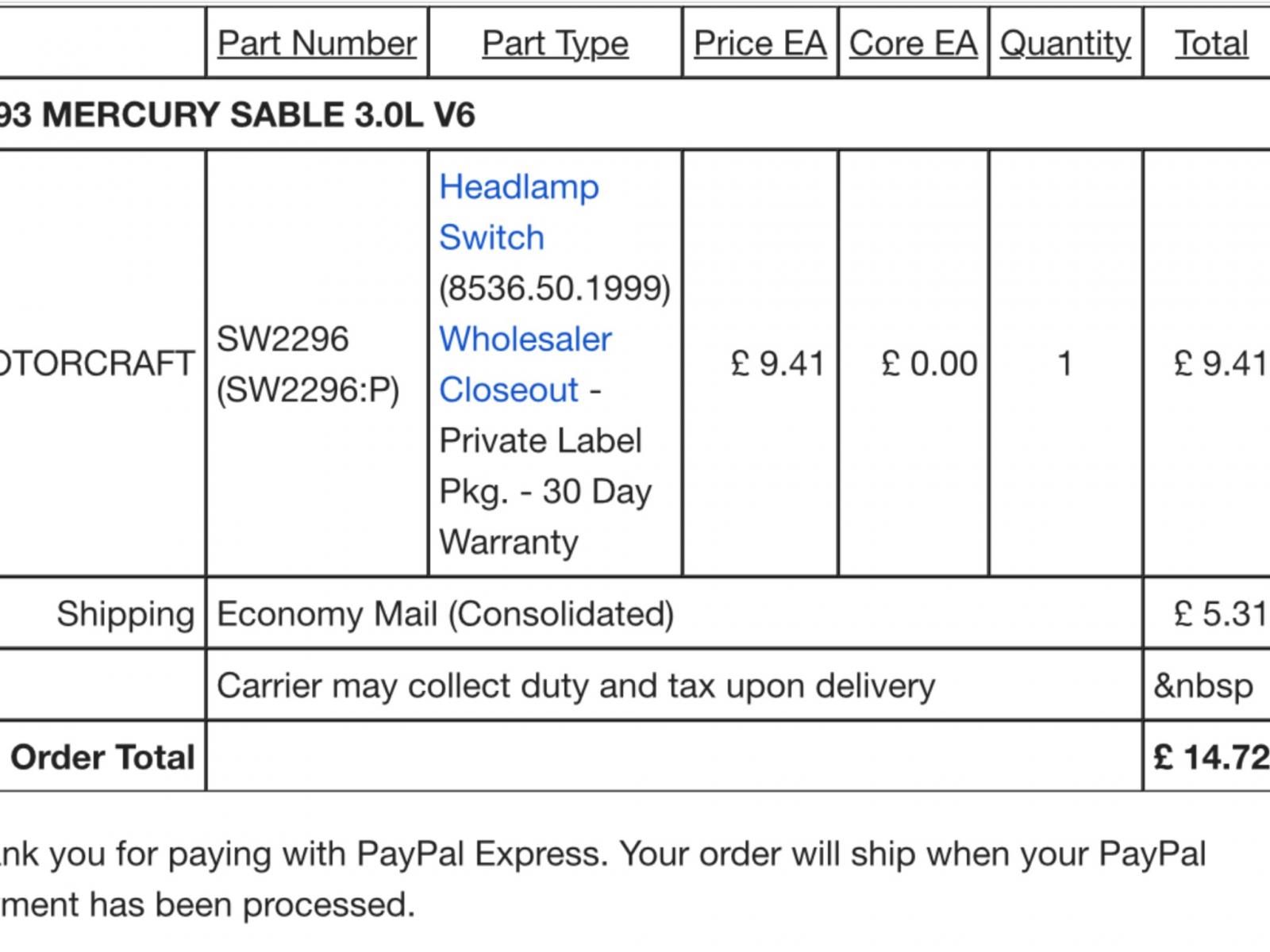Open the Headlamp Switch link
1270x952 pixels.
(x=519, y=212)
